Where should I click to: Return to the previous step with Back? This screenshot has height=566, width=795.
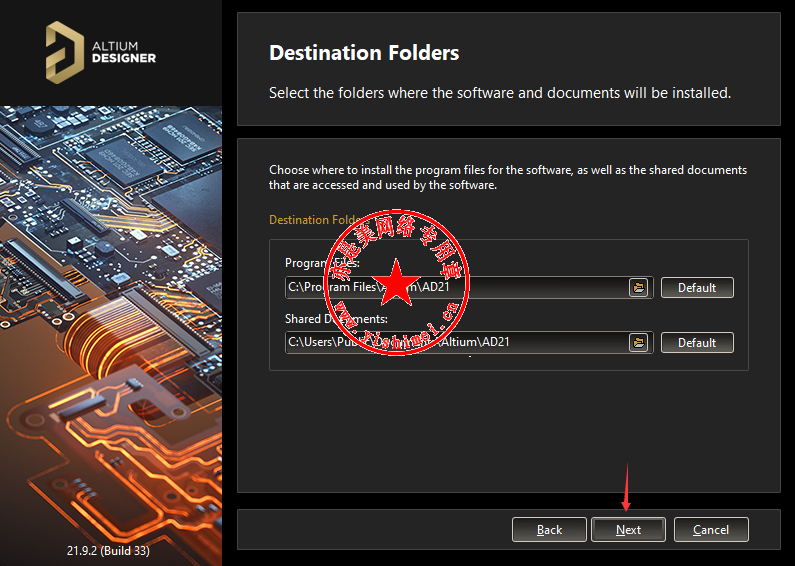(549, 529)
